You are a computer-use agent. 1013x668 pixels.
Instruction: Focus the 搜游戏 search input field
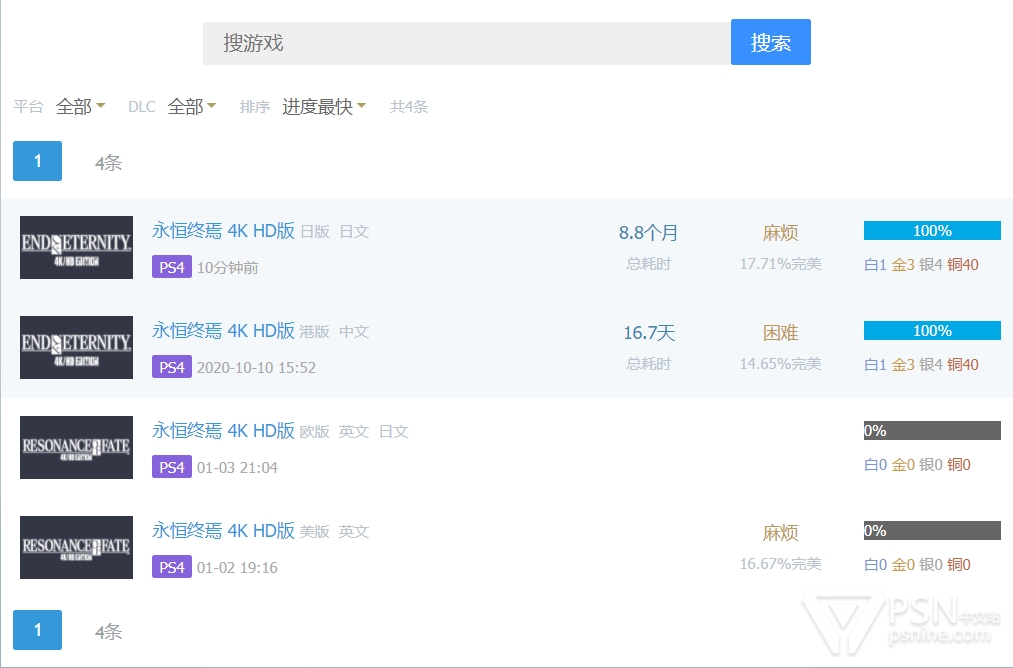pos(466,43)
